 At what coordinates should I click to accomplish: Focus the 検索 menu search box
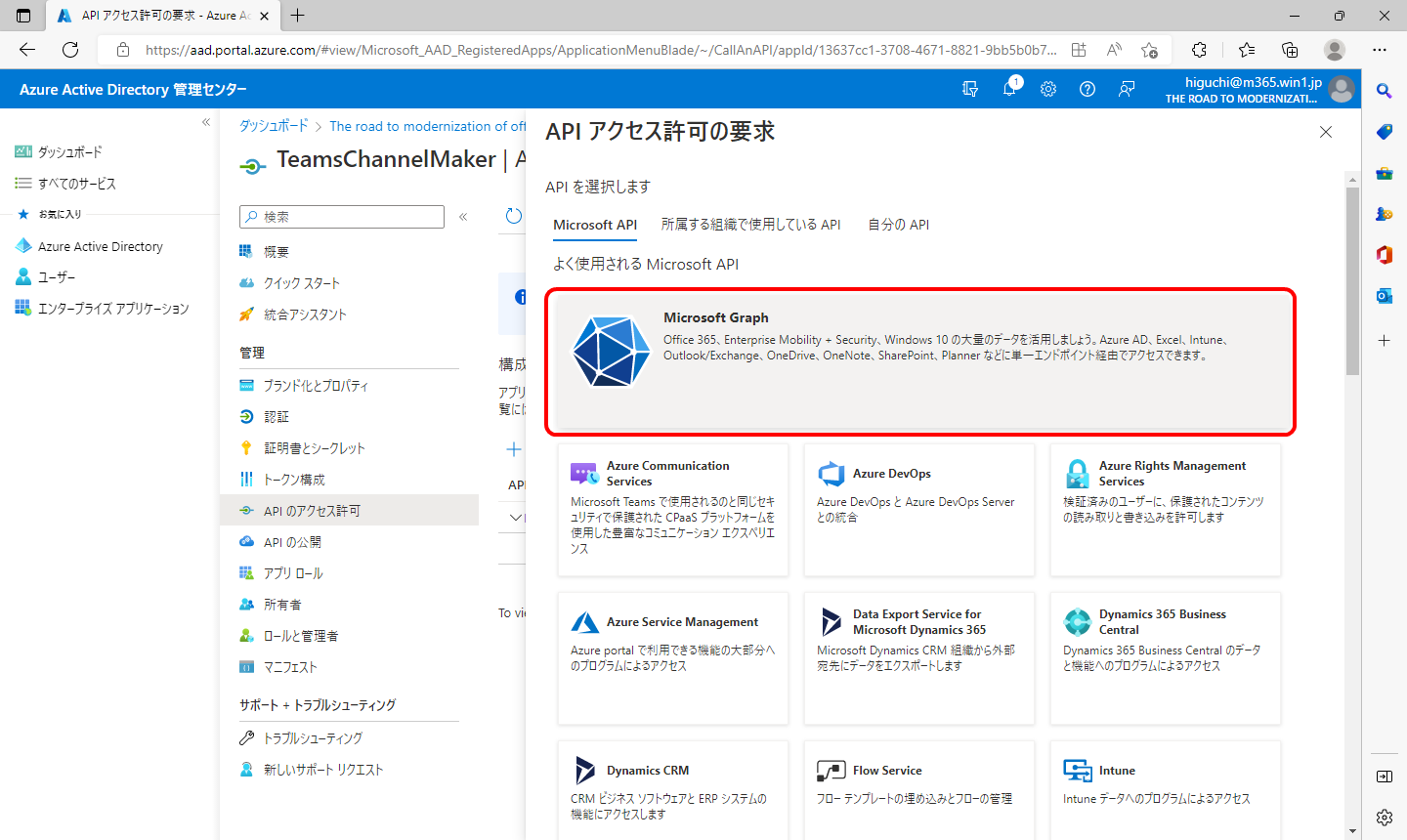342,217
